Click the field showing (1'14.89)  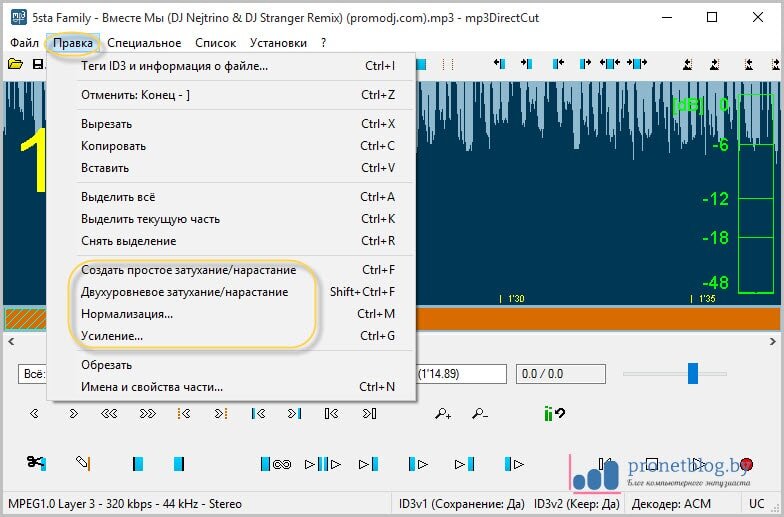pyautogui.click(x=462, y=374)
